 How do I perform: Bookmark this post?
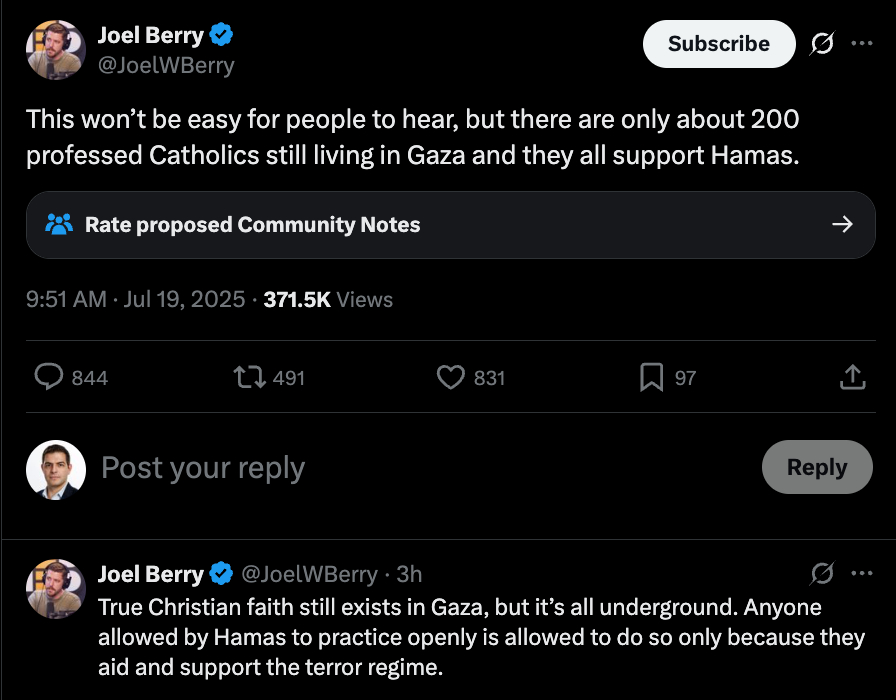[651, 377]
